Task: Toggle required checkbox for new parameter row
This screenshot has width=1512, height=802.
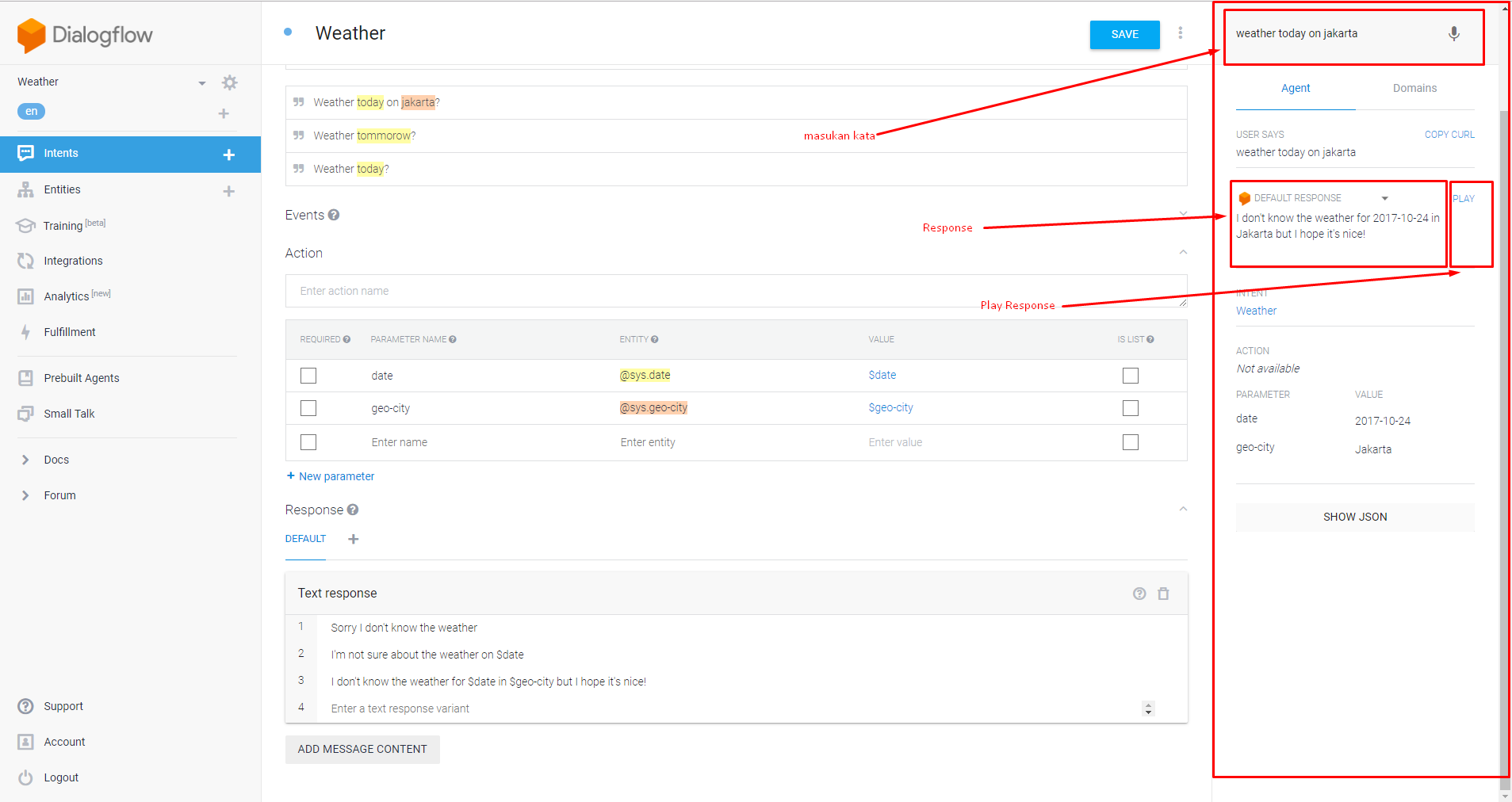Action: (308, 442)
